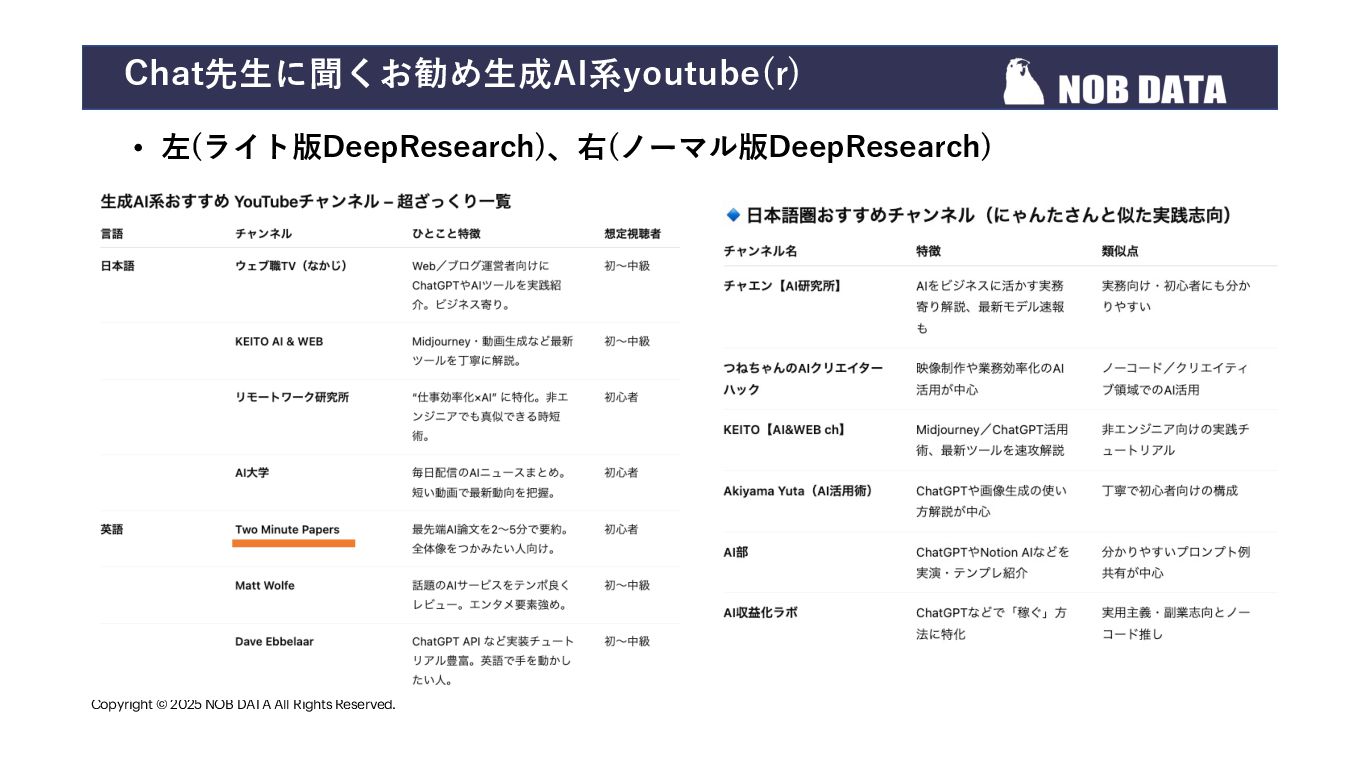Click description '話題のAIサービスをテンポ良くレビュー'

[x=491, y=595]
